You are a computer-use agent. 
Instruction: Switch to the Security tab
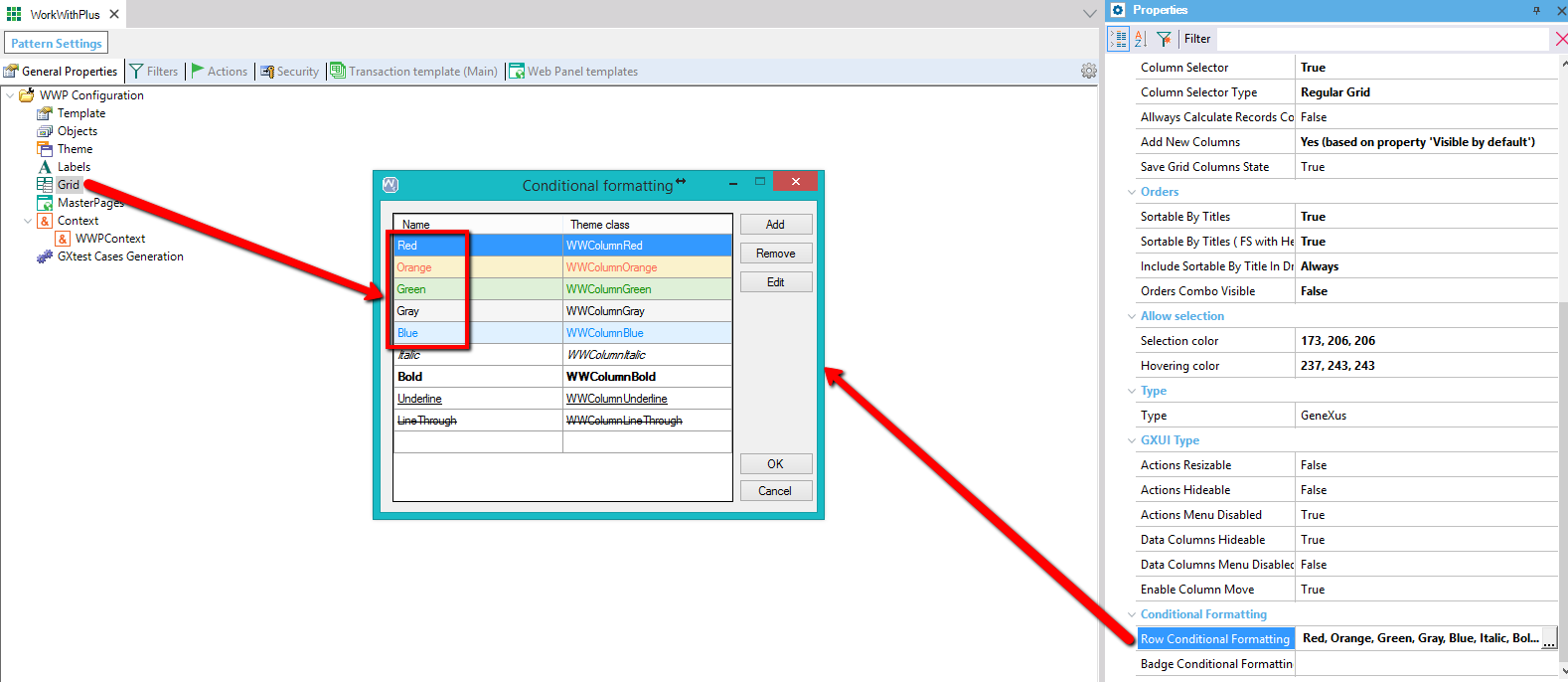[x=289, y=72]
